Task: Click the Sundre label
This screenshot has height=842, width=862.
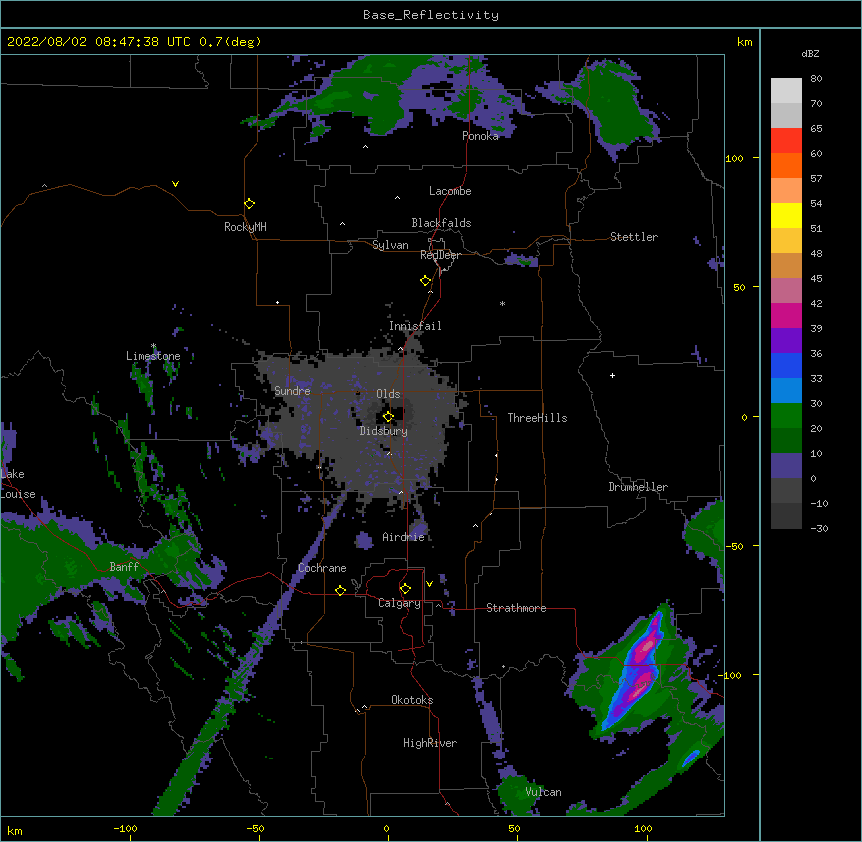Action: click(x=292, y=391)
